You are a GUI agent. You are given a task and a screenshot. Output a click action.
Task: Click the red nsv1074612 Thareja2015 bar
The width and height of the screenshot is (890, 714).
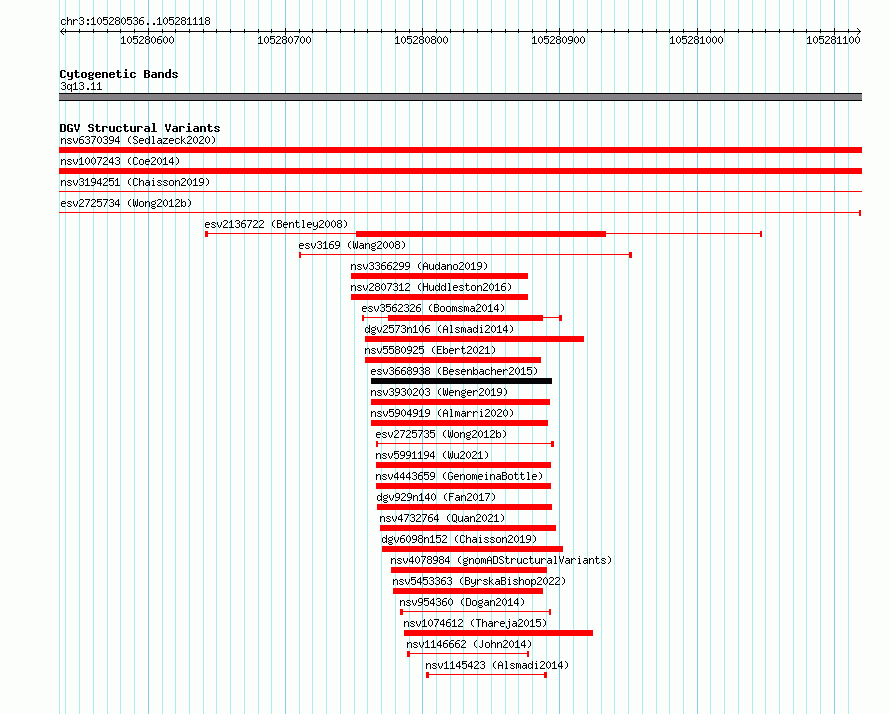click(x=498, y=633)
